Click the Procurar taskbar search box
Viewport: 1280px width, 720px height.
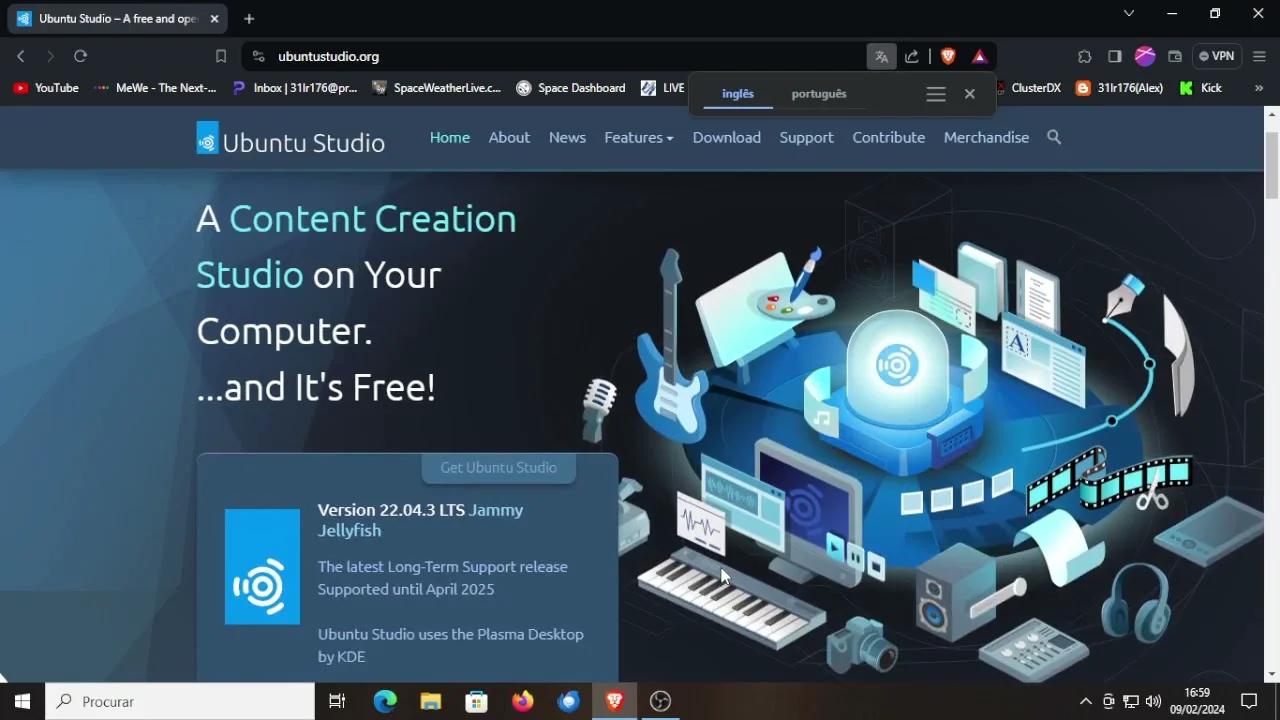[180, 701]
